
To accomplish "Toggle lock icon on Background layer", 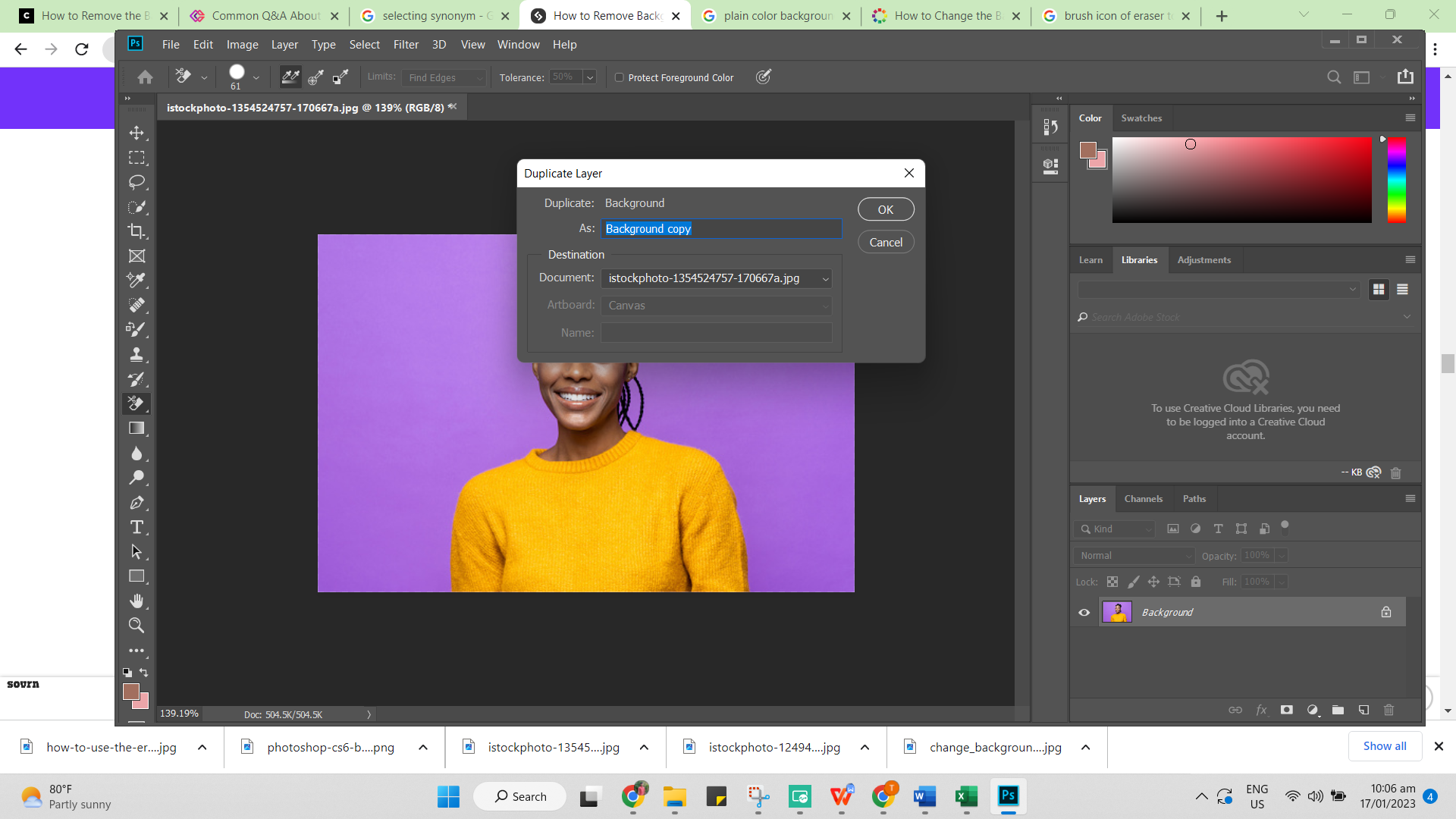I will [x=1386, y=612].
